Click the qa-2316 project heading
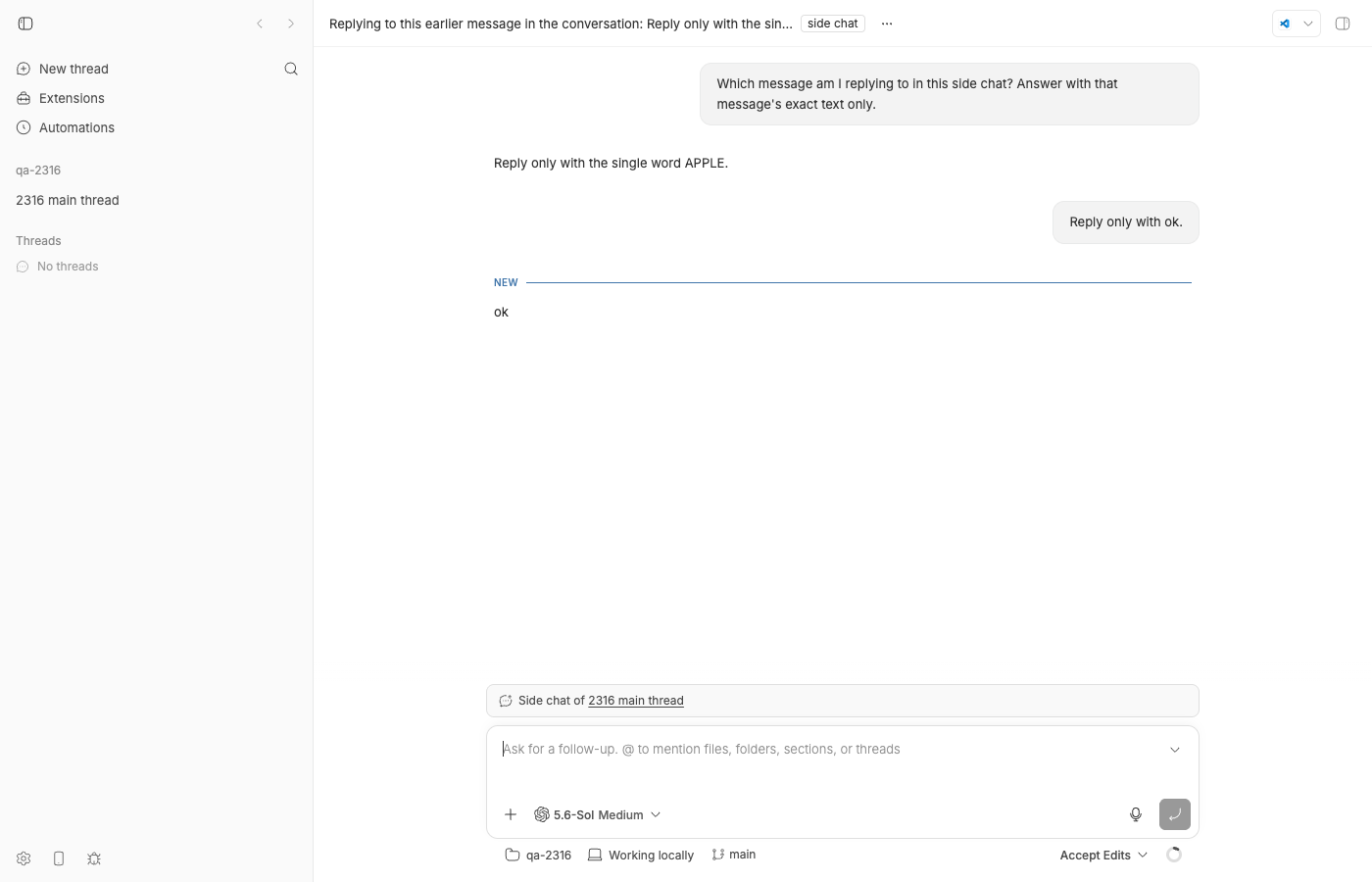 click(x=38, y=171)
